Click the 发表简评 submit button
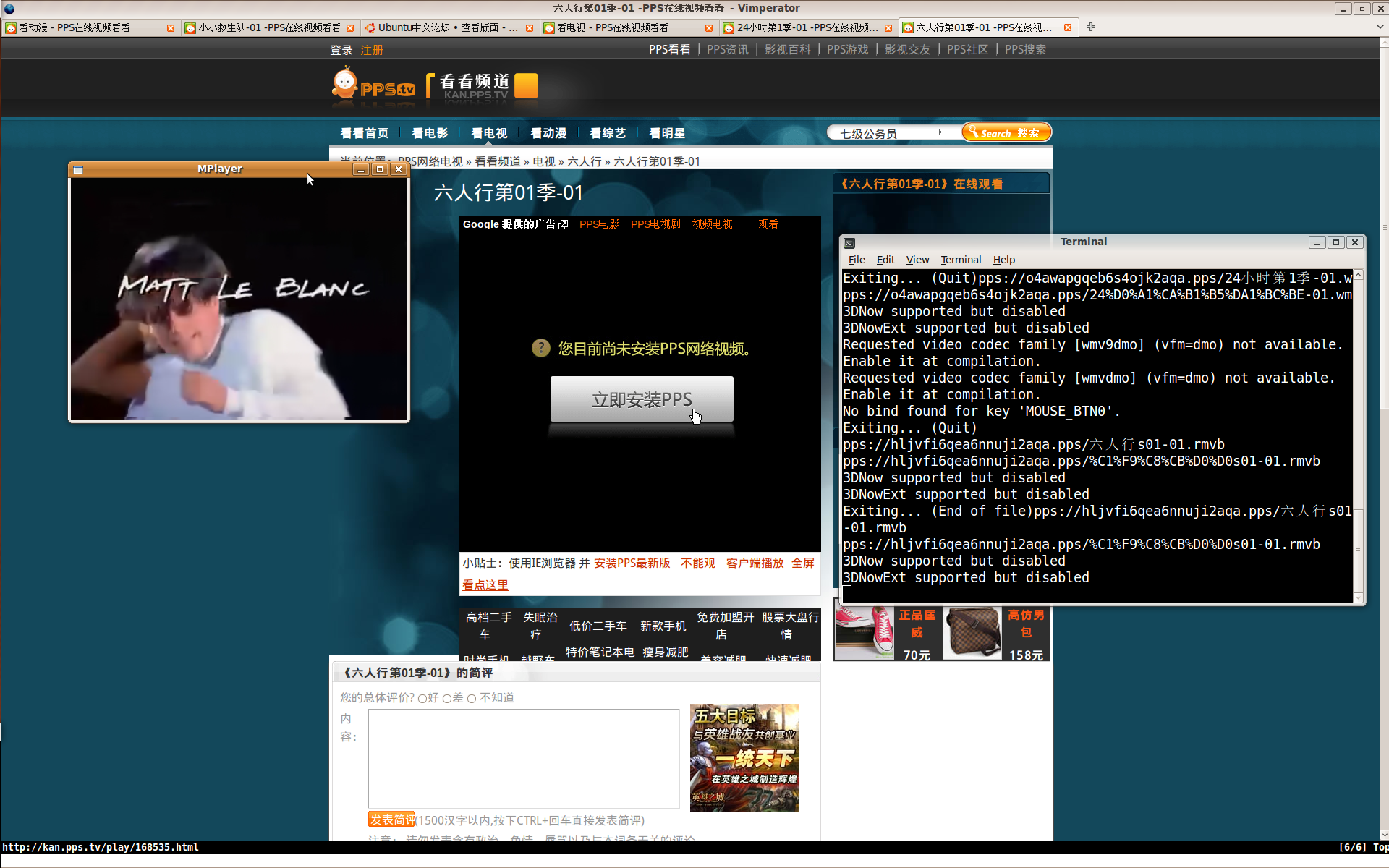The height and width of the screenshot is (868, 1389). (391, 820)
